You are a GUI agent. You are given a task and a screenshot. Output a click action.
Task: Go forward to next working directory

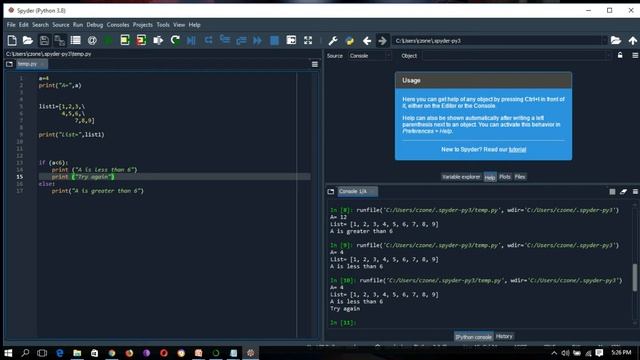382,40
